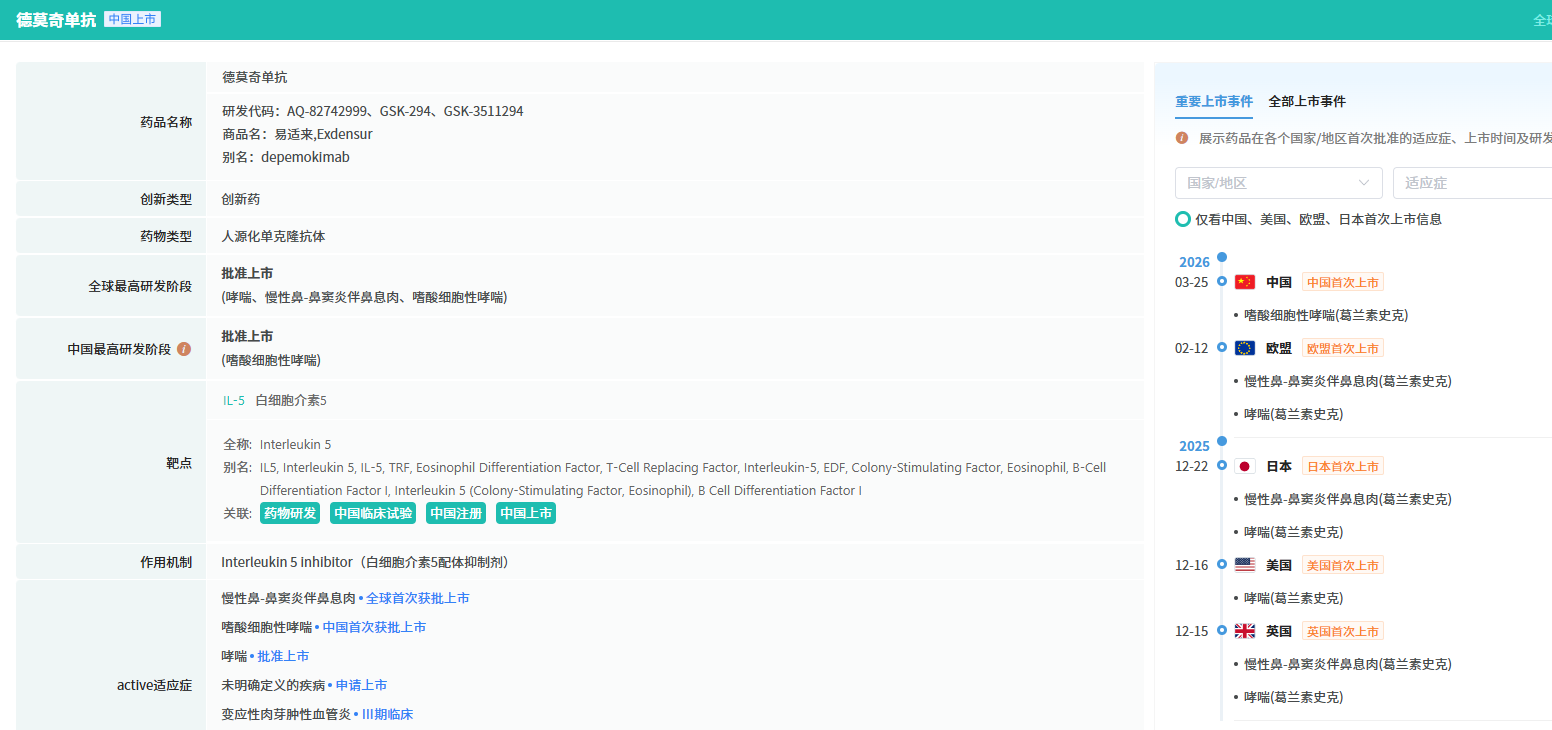Click the info icon beside 中国最高研发阶段
The height and width of the screenshot is (730, 1552).
tap(184, 349)
